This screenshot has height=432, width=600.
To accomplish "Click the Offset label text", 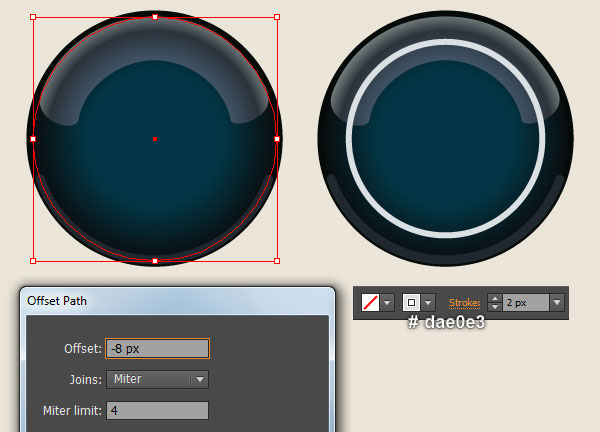I will [83, 349].
